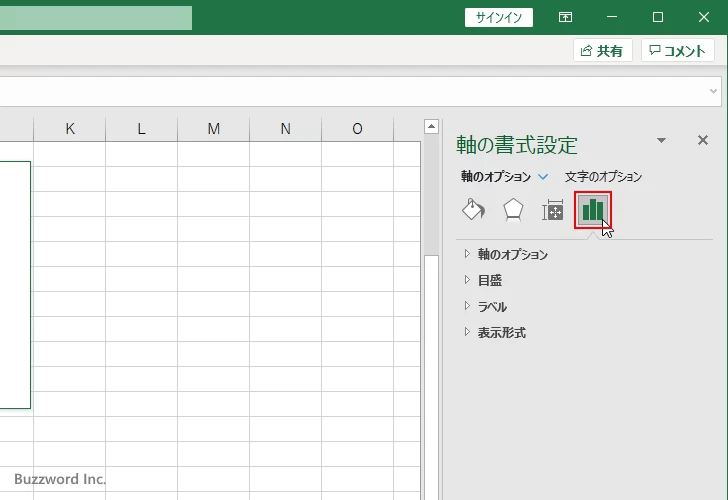The image size is (728, 500).
Task: Close the 軸の書式設定 pane
Action: (x=702, y=140)
